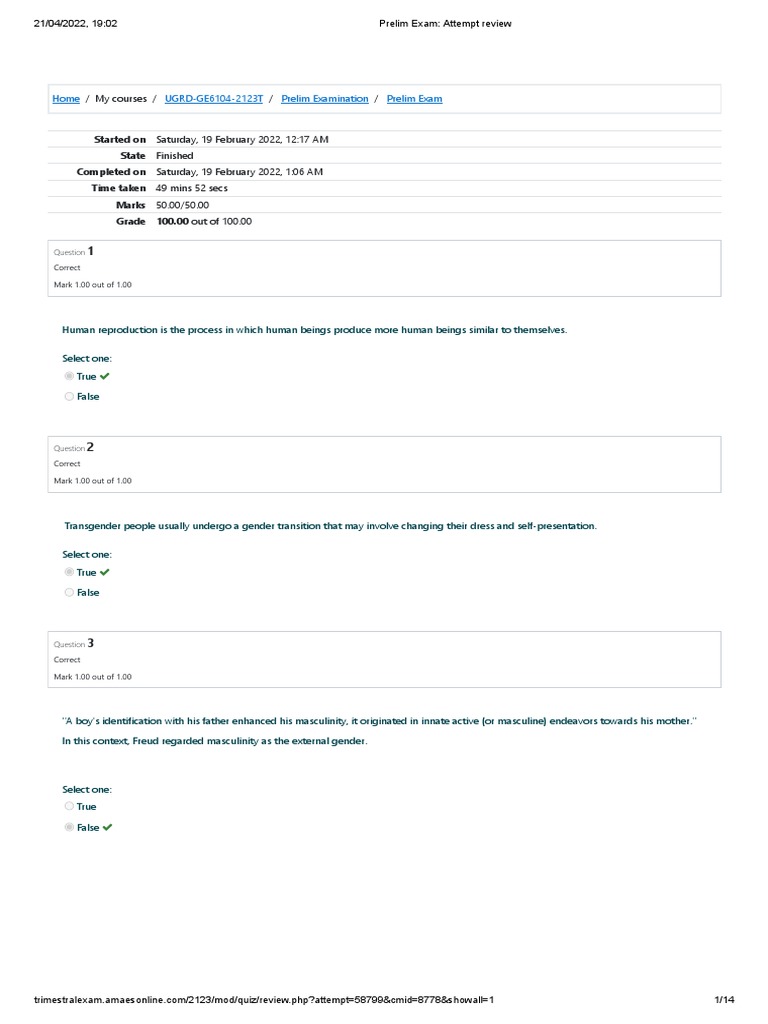
Task: Go to Prelim Examination breadcrumb
Action: click(325, 99)
